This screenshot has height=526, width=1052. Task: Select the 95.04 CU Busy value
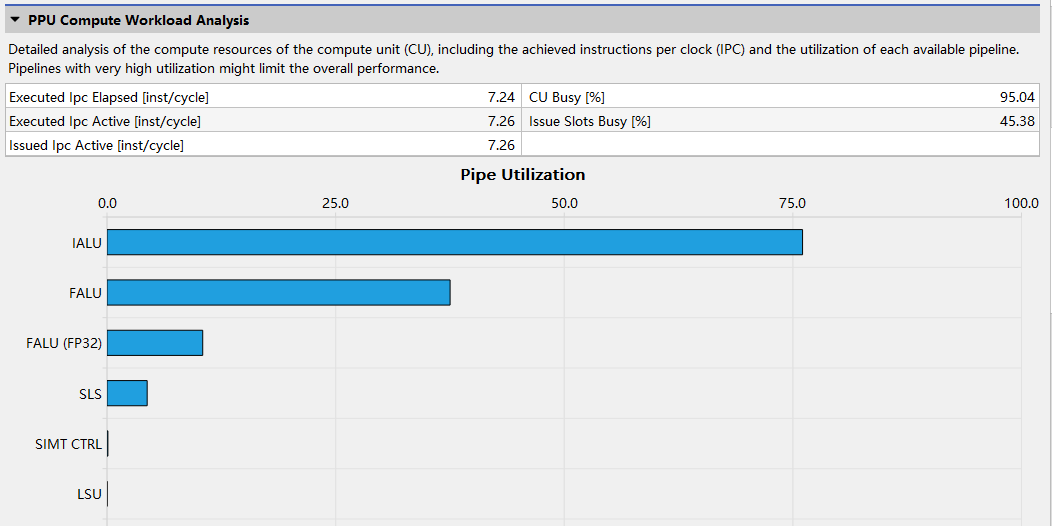1017,97
